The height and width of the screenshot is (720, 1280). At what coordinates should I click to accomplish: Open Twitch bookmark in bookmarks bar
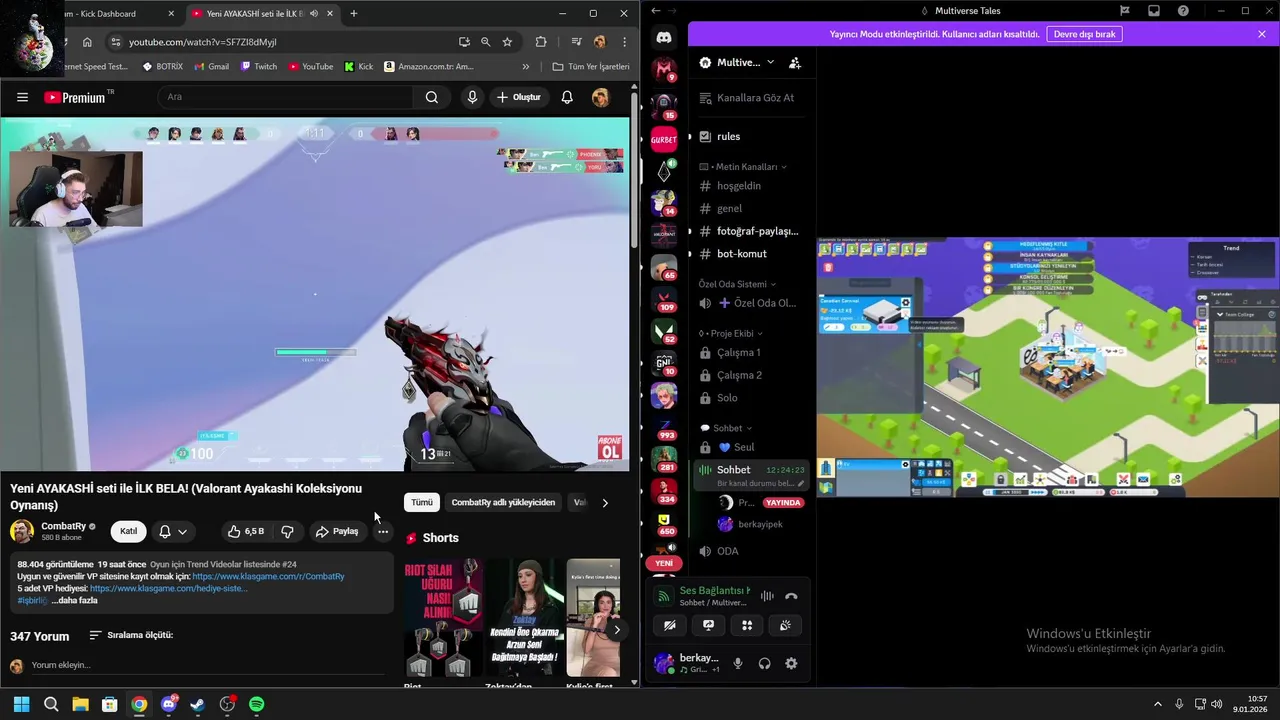click(258, 67)
